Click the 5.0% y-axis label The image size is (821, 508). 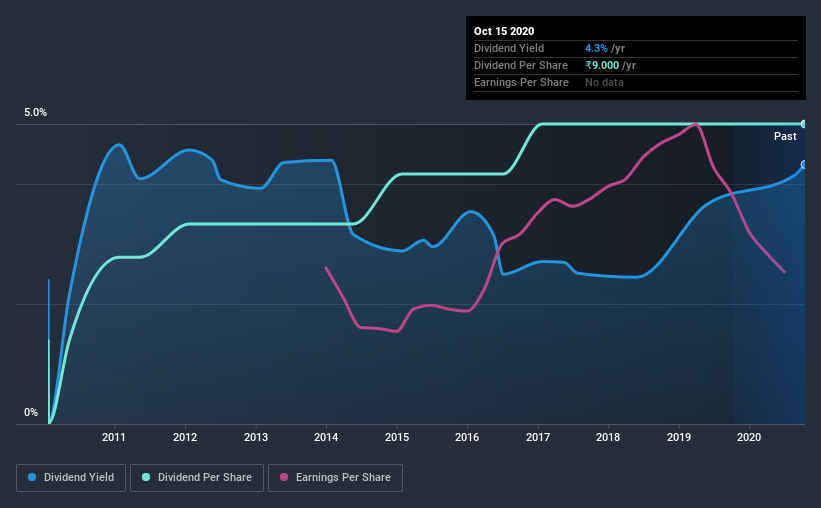[x=35, y=113]
